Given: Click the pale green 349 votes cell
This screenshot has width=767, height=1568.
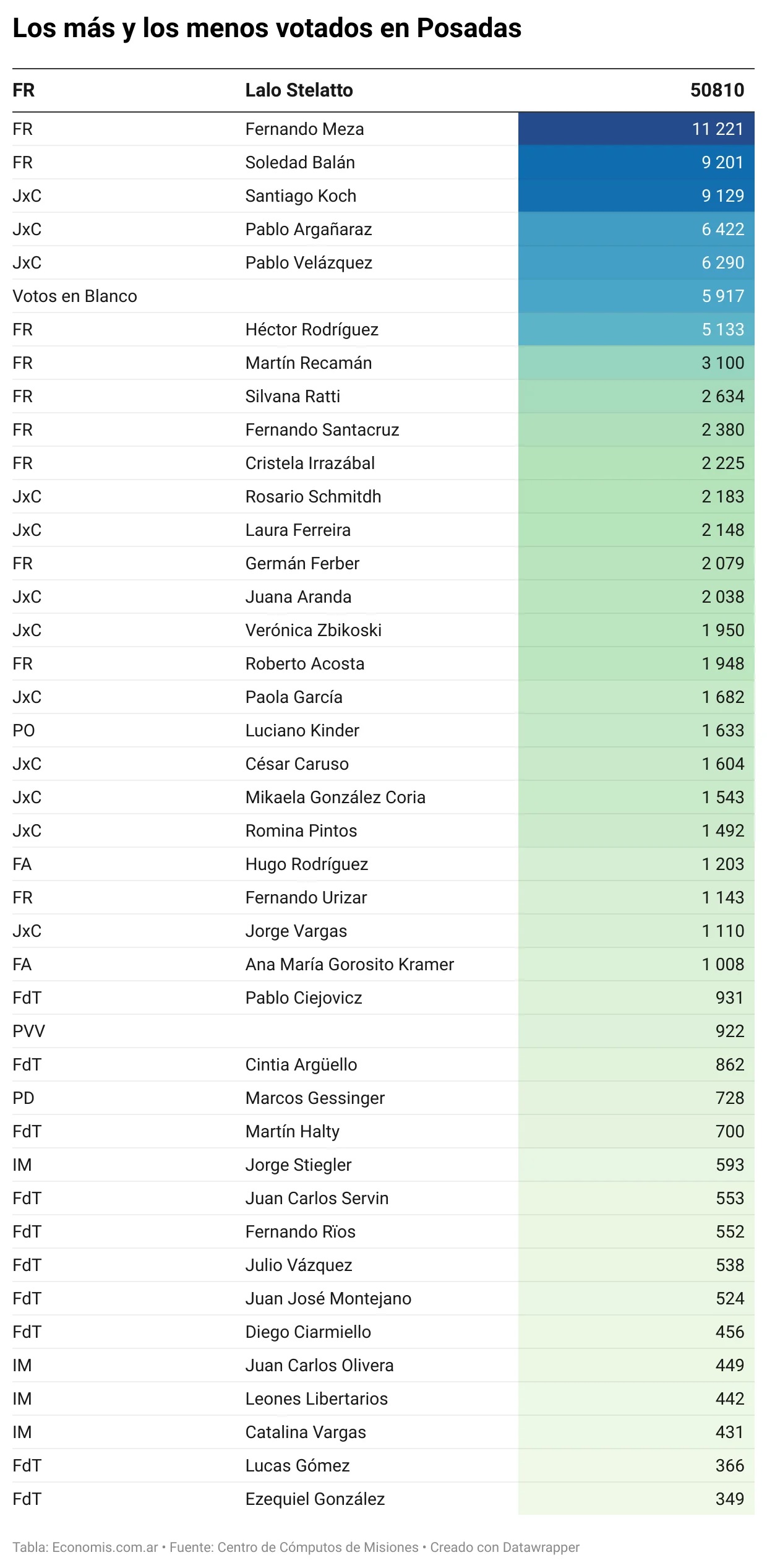Looking at the screenshot, I should tap(636, 1499).
